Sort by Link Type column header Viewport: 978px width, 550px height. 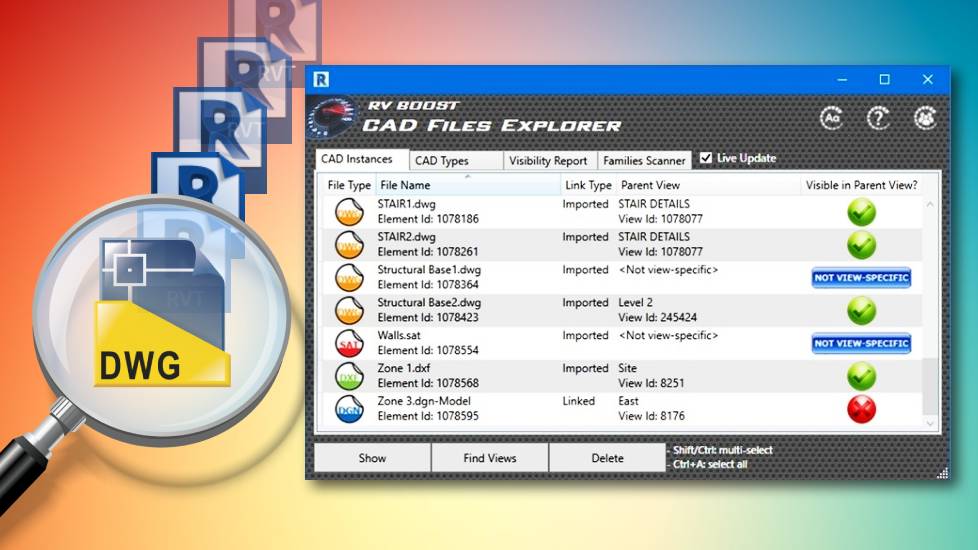pyautogui.click(x=588, y=185)
